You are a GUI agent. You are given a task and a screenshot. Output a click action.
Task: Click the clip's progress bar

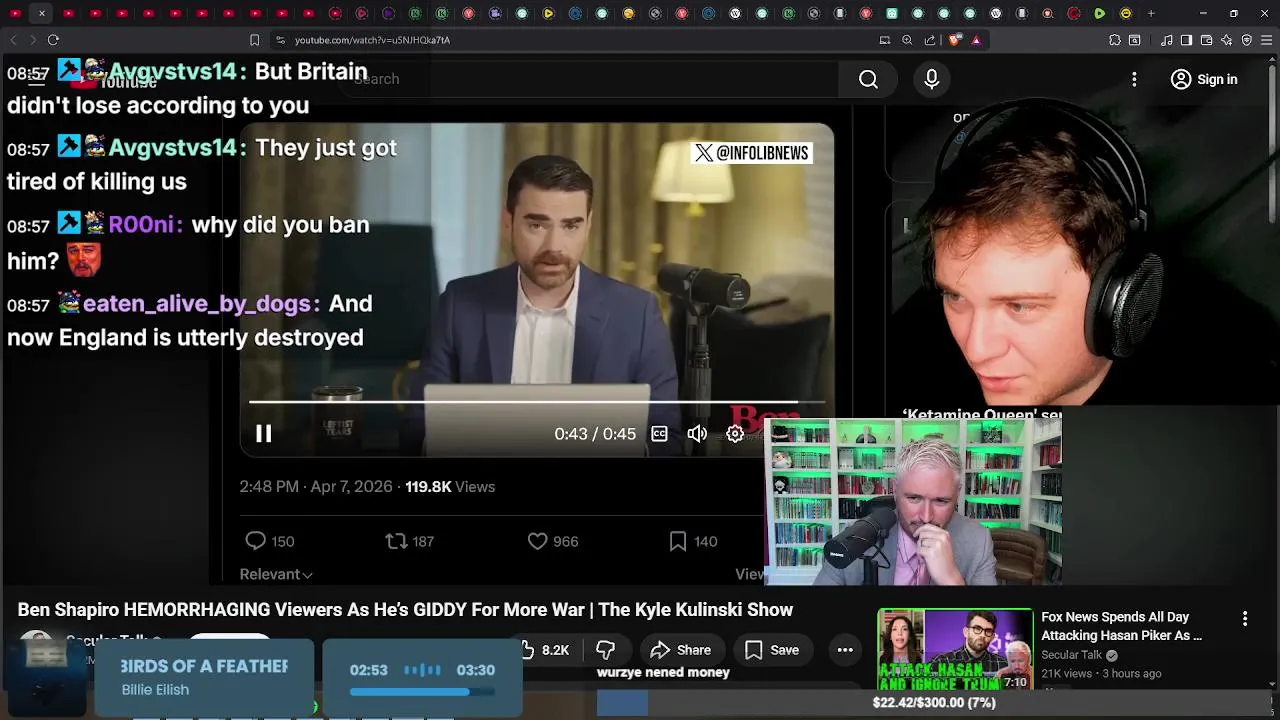click(x=537, y=402)
